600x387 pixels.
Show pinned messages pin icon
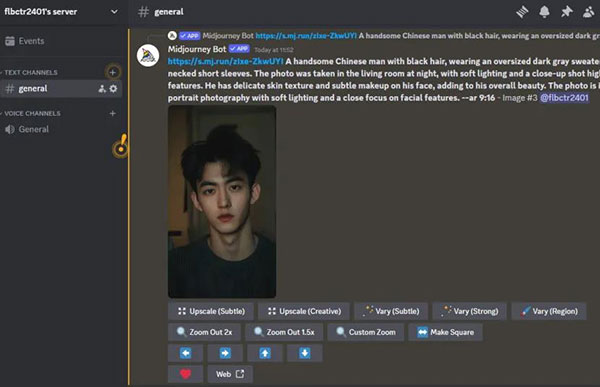(x=566, y=12)
